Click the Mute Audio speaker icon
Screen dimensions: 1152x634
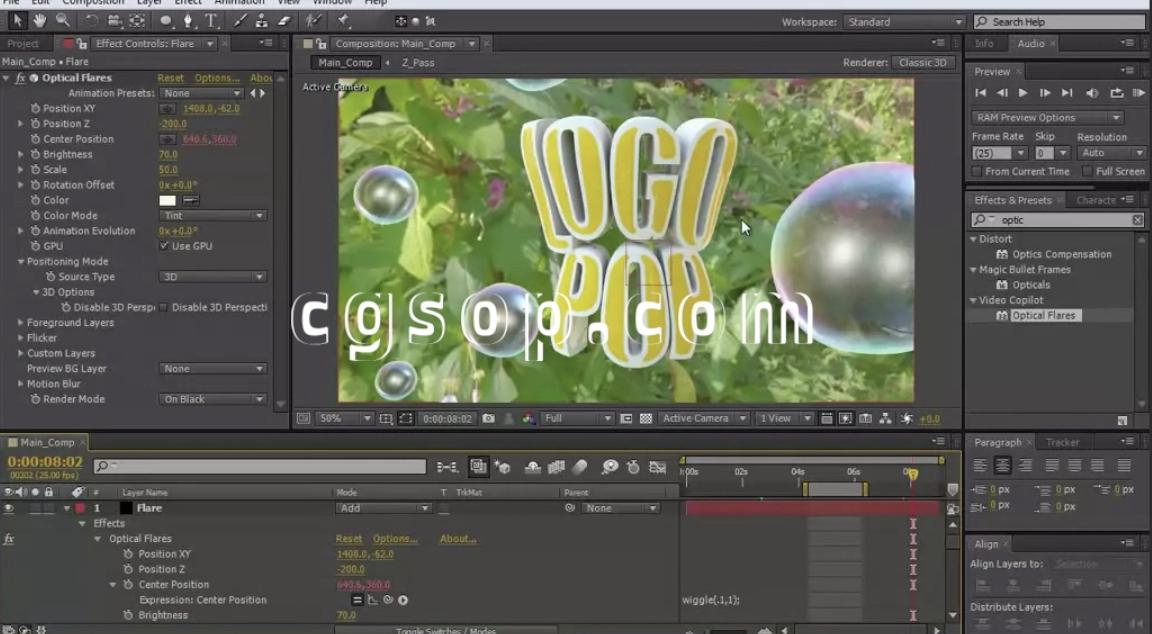[1092, 93]
